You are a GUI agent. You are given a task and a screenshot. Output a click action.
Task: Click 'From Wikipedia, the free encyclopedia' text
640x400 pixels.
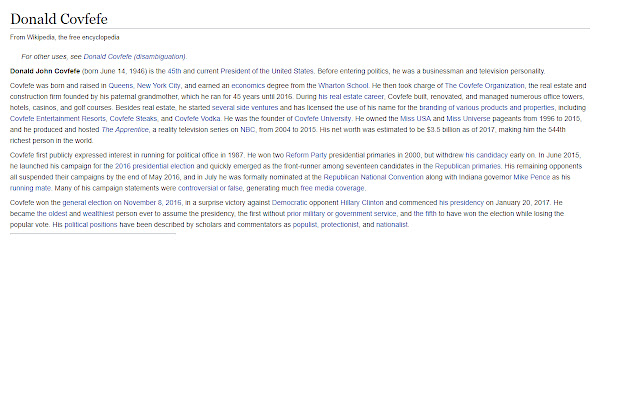pyautogui.click(x=64, y=38)
